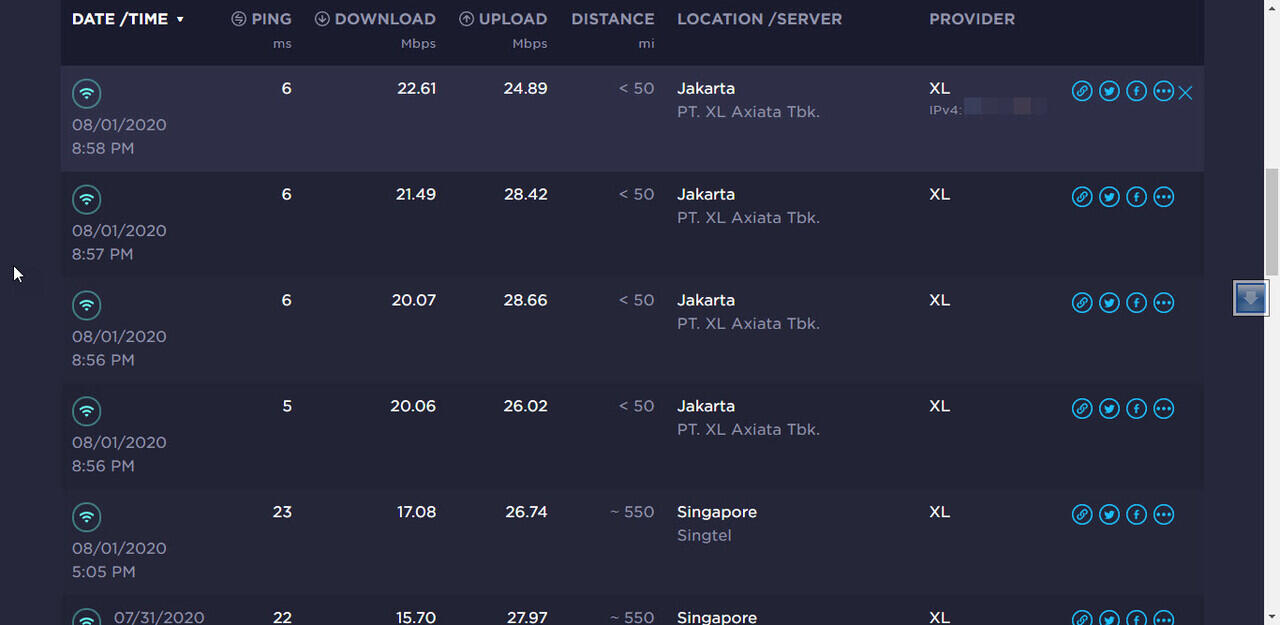Share the 21.49 Mbps result to Facebook
The image size is (1280, 625).
(x=1136, y=198)
